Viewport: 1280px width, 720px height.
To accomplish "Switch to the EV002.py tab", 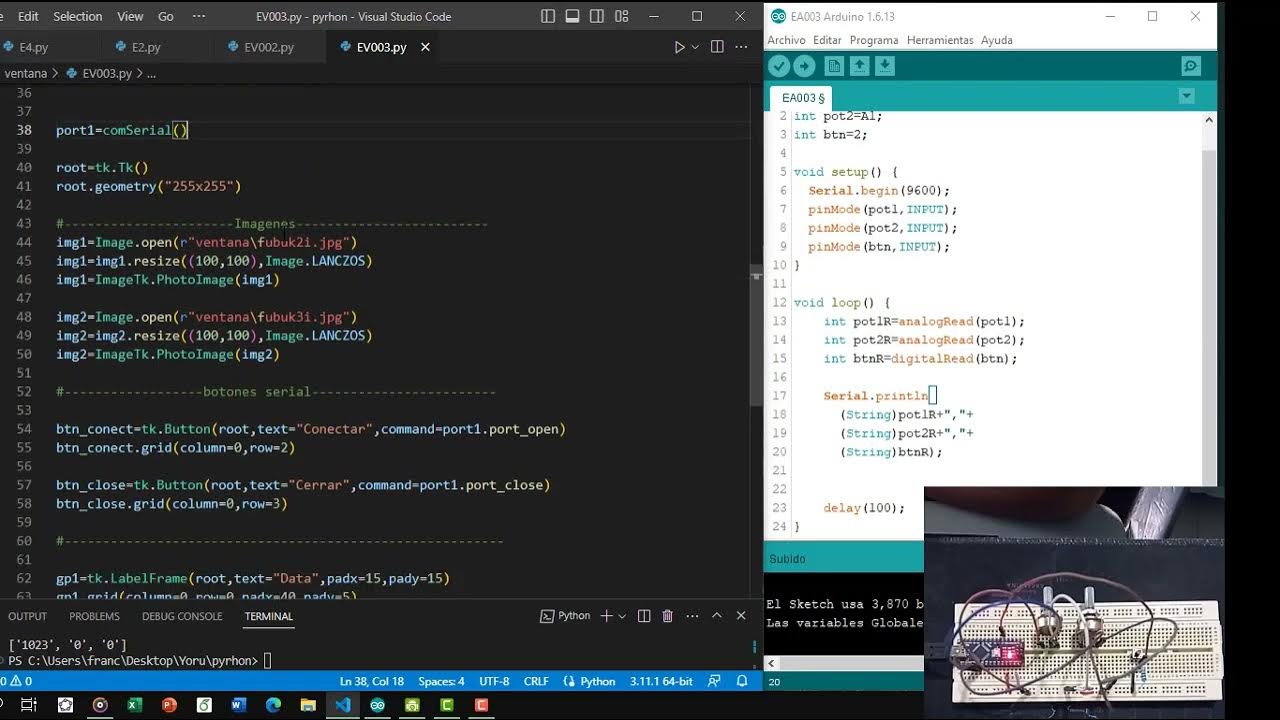I will tap(269, 47).
